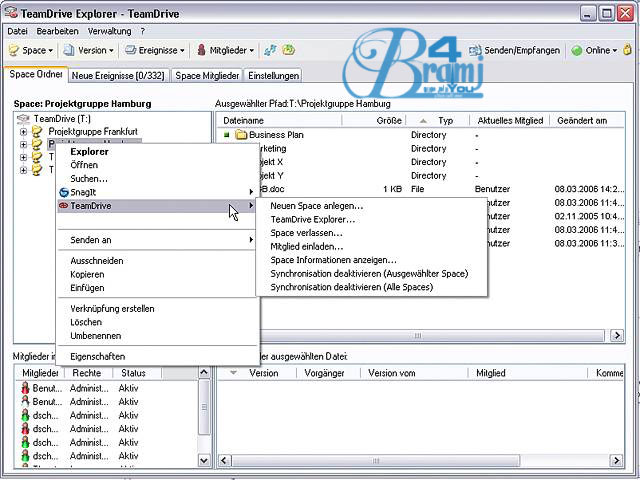
Task: Sort file list by Dateiname column
Action: pyautogui.click(x=280, y=120)
